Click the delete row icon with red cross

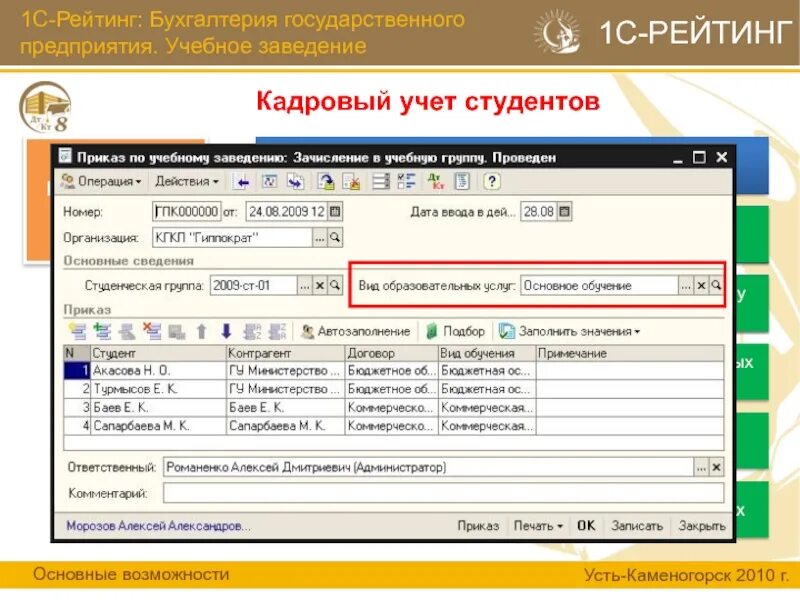tap(152, 332)
